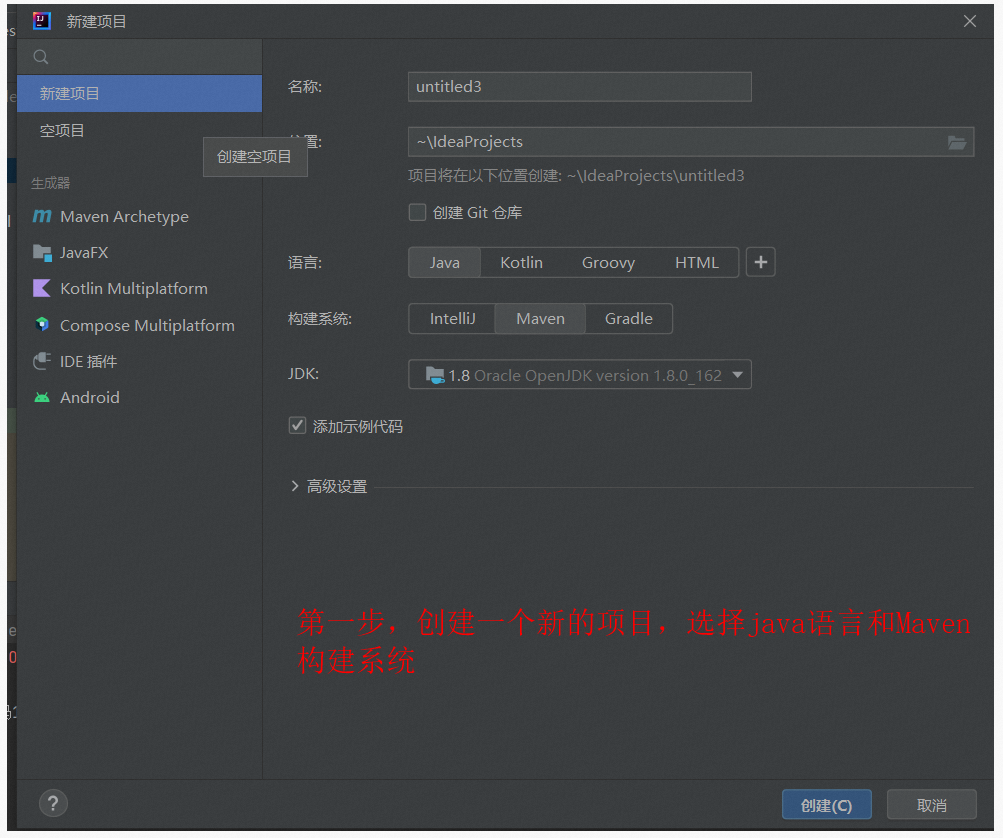Browse for a project location folder

point(956,142)
